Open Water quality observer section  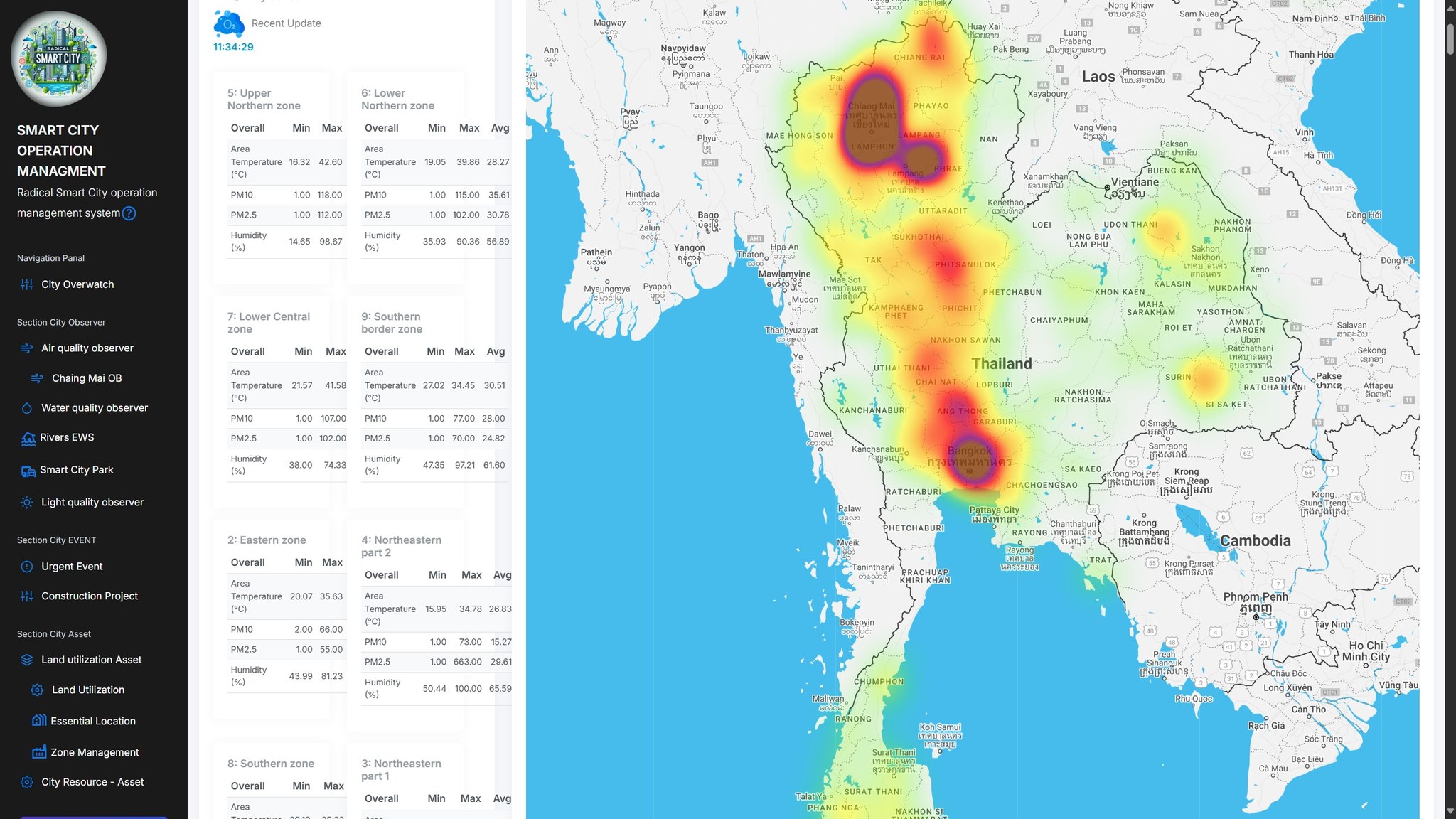pos(95,408)
